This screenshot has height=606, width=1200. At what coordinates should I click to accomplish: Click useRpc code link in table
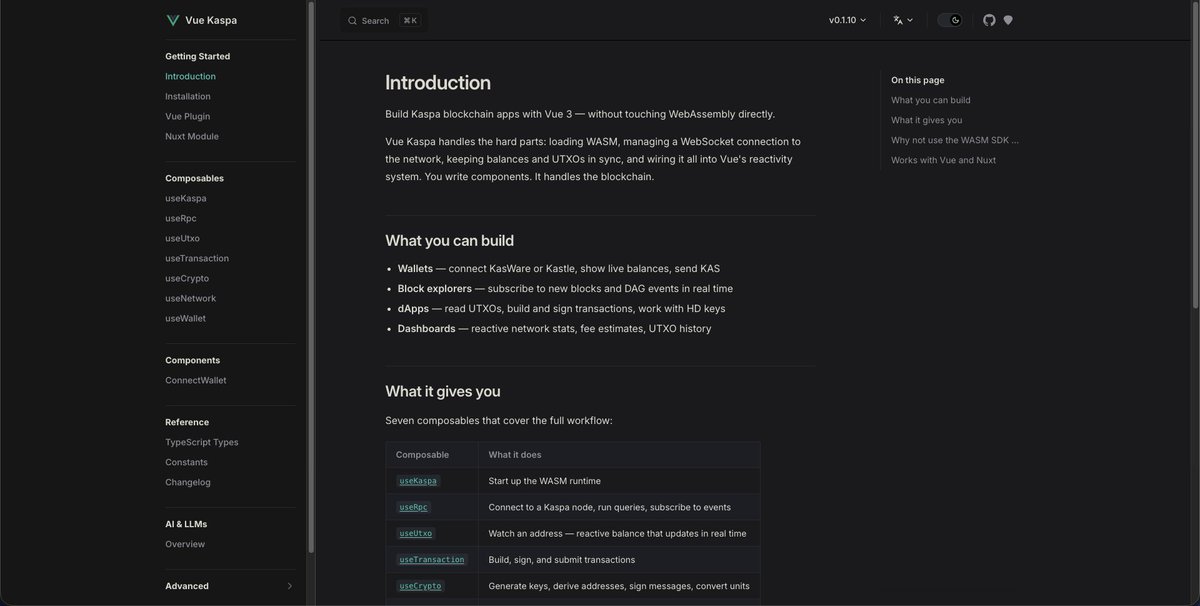click(x=413, y=507)
